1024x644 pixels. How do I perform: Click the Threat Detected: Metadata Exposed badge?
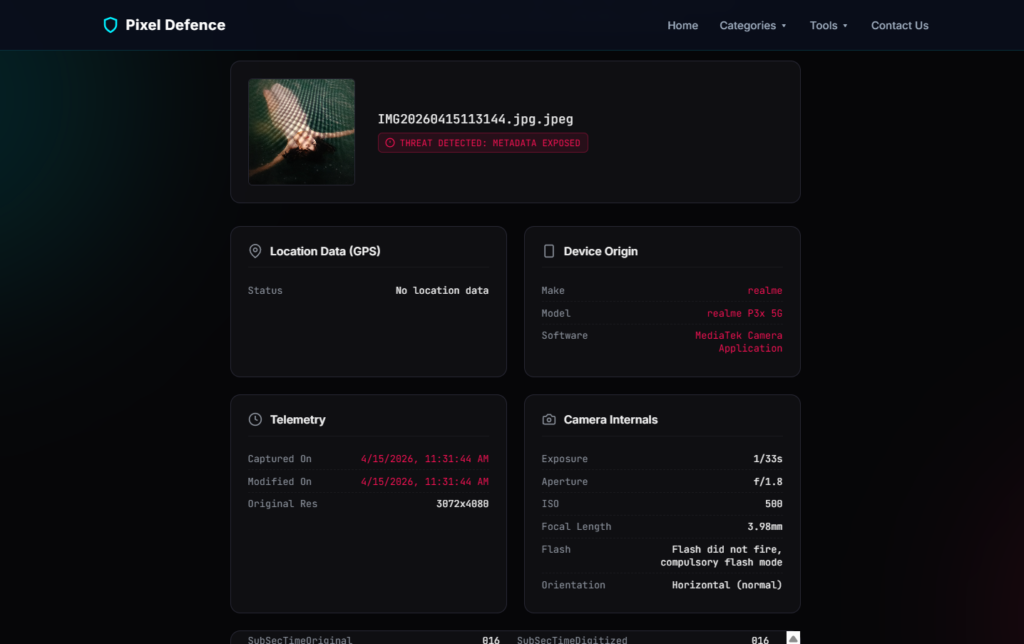(483, 143)
